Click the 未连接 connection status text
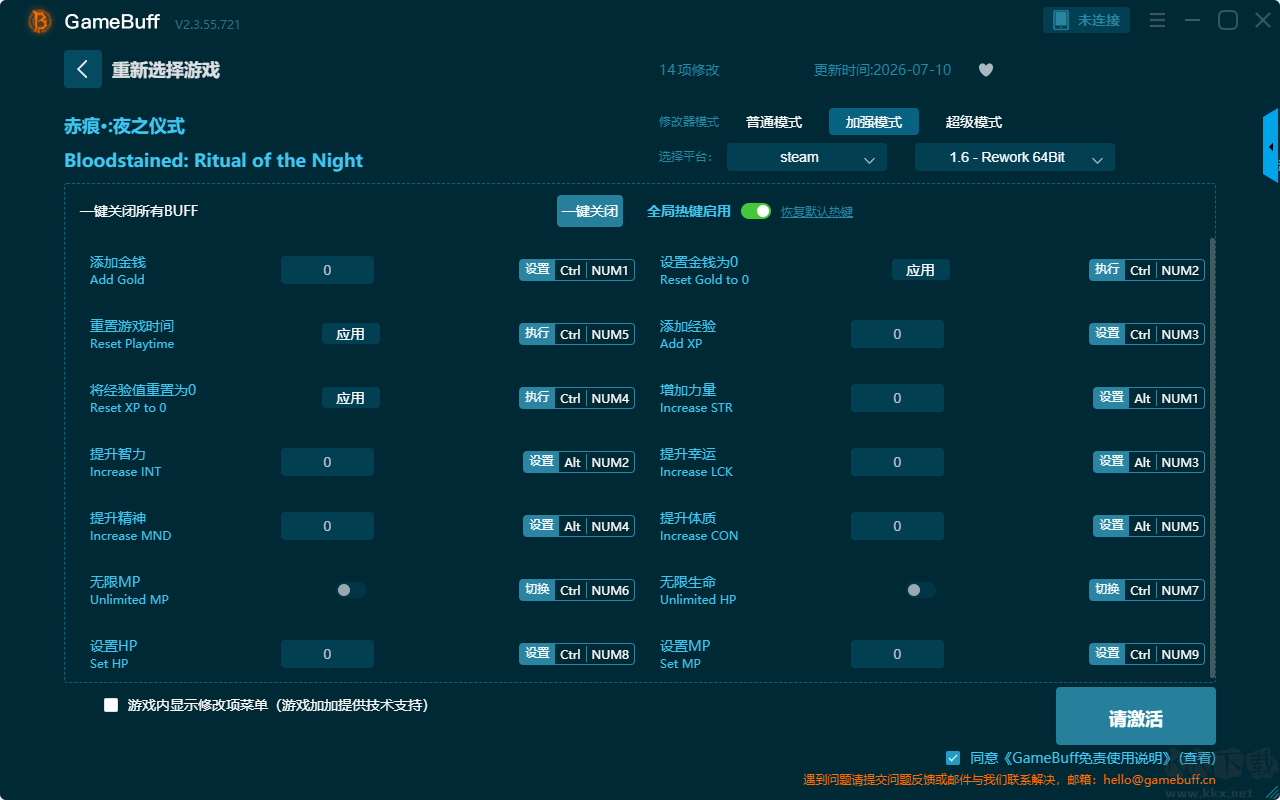This screenshot has height=800, width=1280. click(x=1099, y=20)
